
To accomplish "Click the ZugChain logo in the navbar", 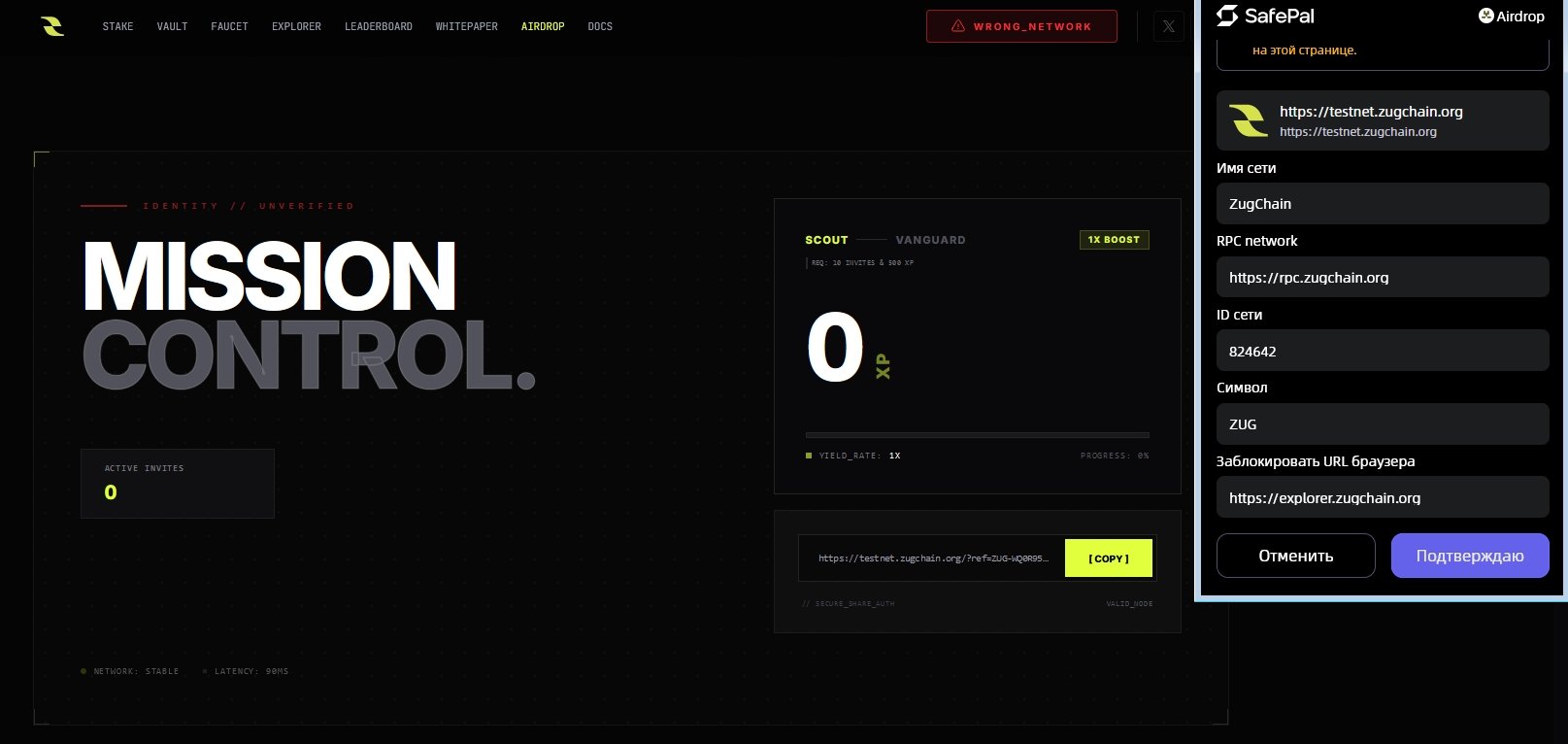I will pos(53,26).
